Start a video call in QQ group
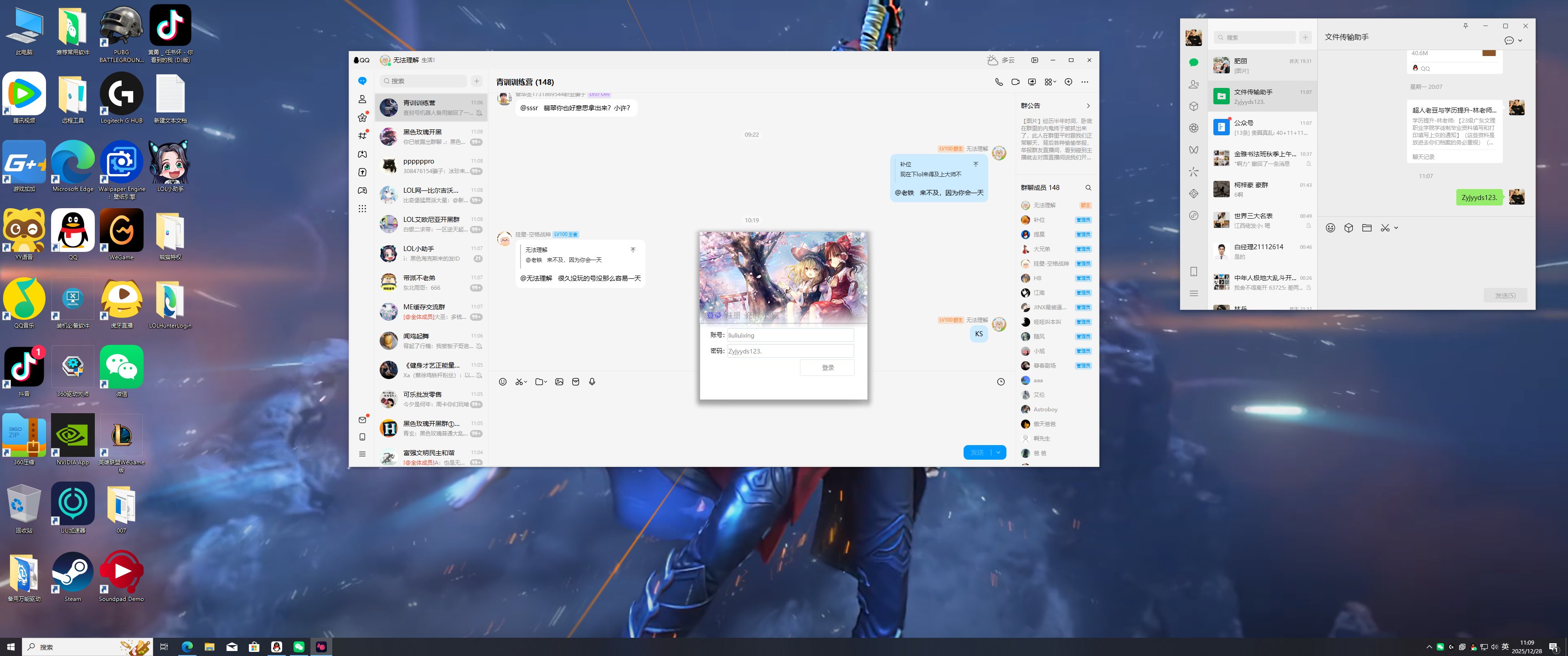1568x656 pixels. pyautogui.click(x=1015, y=82)
